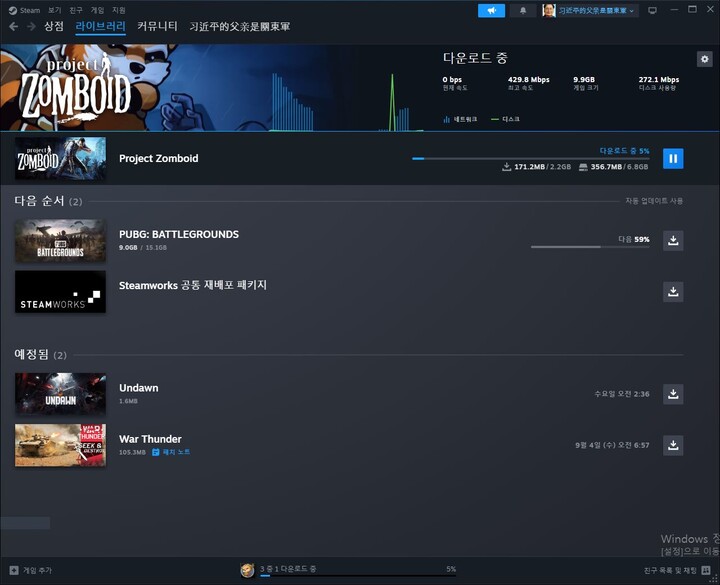
Task: Click the 수요일 오전 2:36 schedule
Action: (x=622, y=394)
